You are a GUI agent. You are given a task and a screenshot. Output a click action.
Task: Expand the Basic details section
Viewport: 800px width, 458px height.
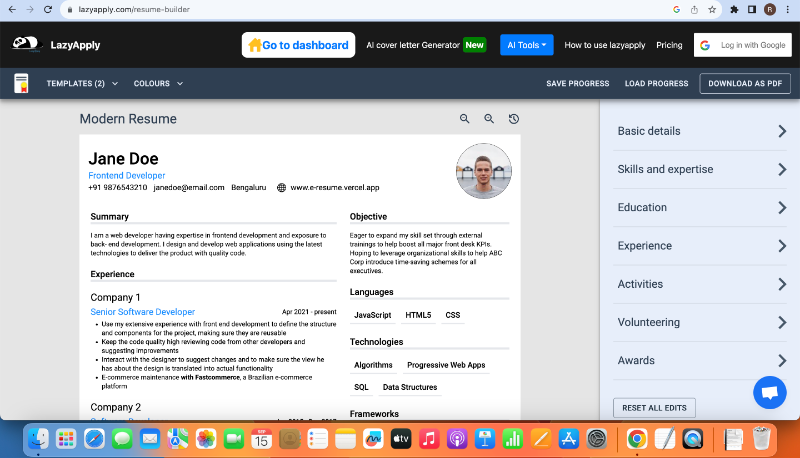click(700, 131)
